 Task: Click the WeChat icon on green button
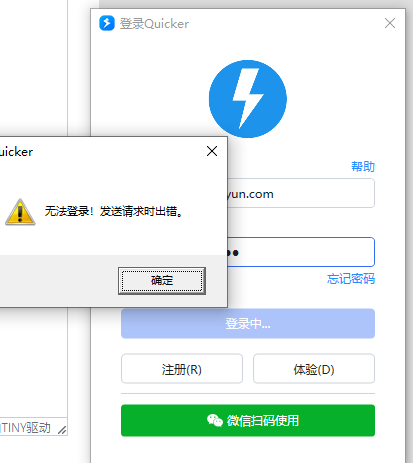click(215, 420)
